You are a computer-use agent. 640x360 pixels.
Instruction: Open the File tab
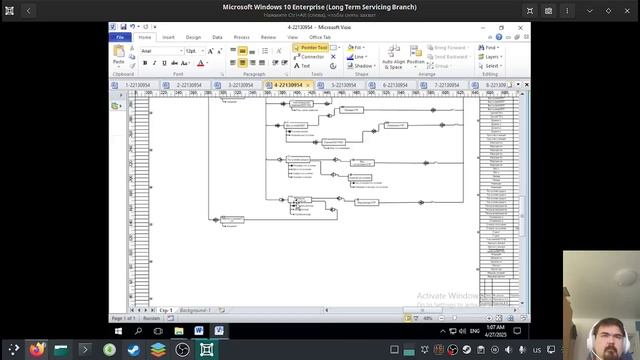(120, 37)
